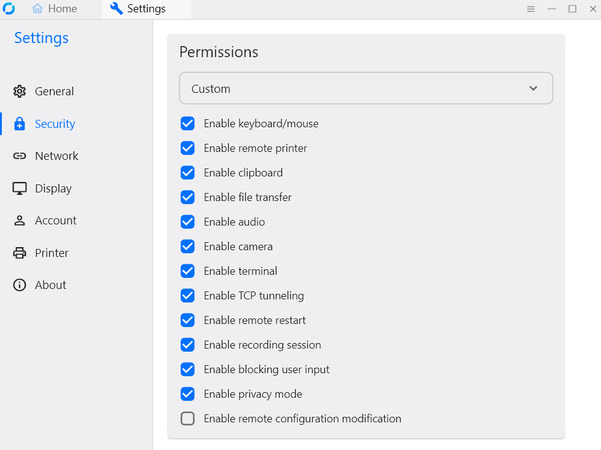
Task: Open the About info icon
Action: point(20,285)
